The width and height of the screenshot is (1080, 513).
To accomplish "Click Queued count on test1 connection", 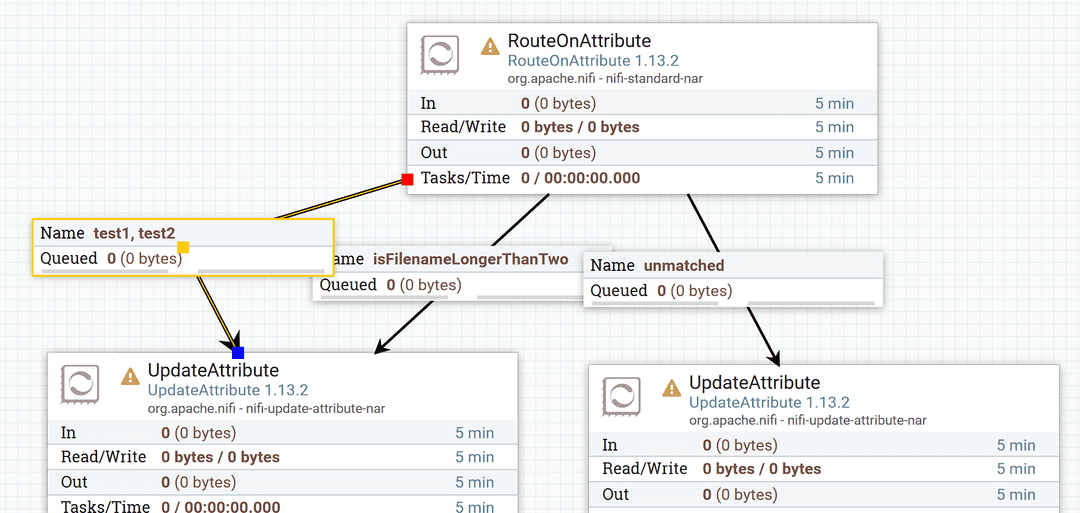I will (x=145, y=259).
